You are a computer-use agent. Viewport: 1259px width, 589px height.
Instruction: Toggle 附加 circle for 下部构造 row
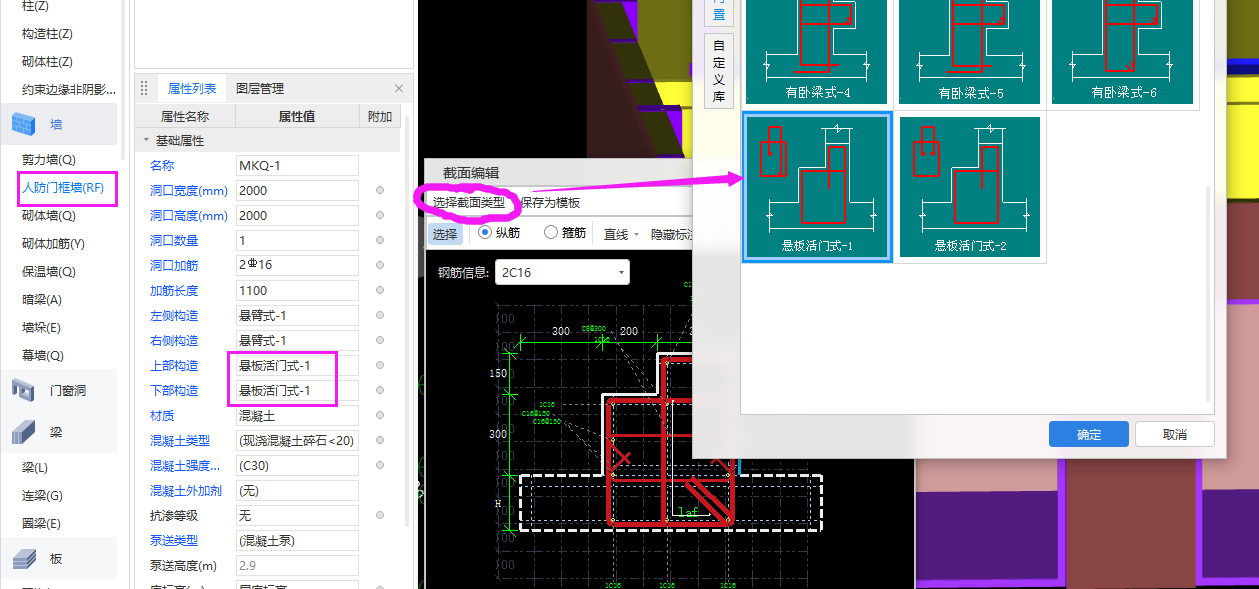coord(380,390)
